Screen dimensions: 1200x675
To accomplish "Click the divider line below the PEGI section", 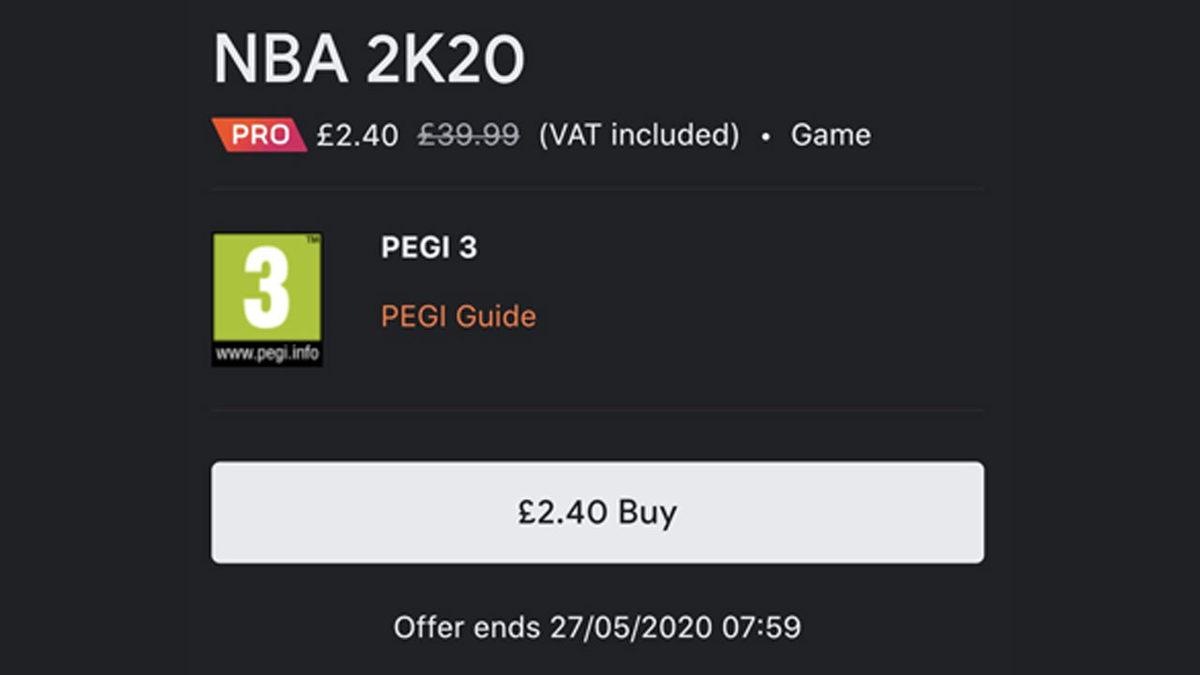I will (x=597, y=411).
